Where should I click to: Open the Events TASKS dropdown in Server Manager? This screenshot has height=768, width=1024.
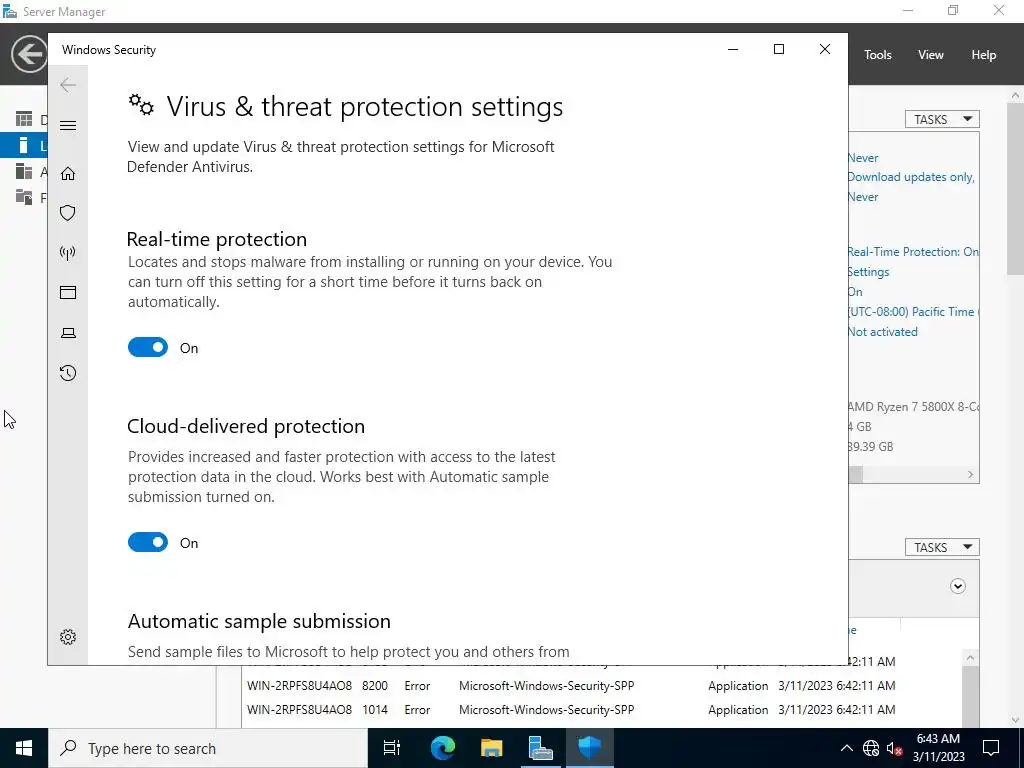point(942,547)
